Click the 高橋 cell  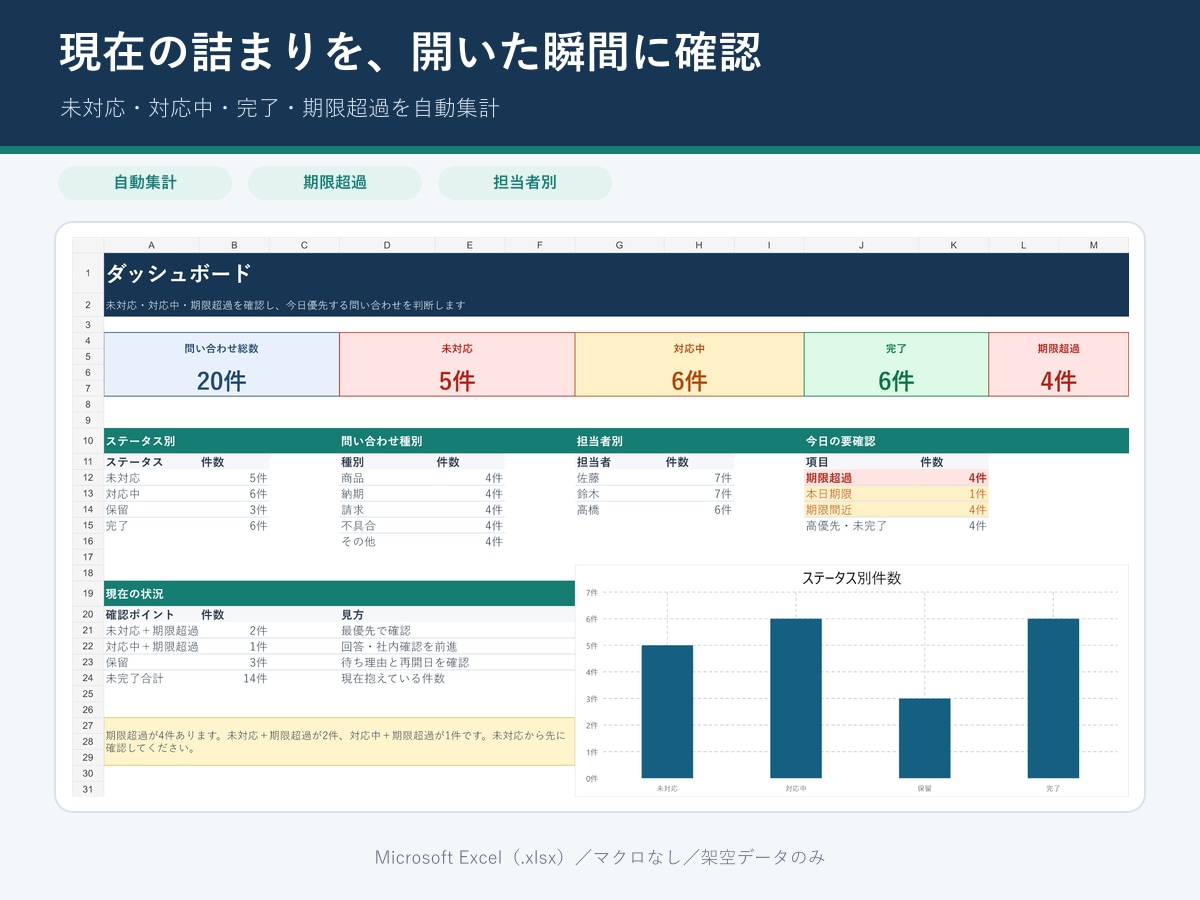pos(619,510)
